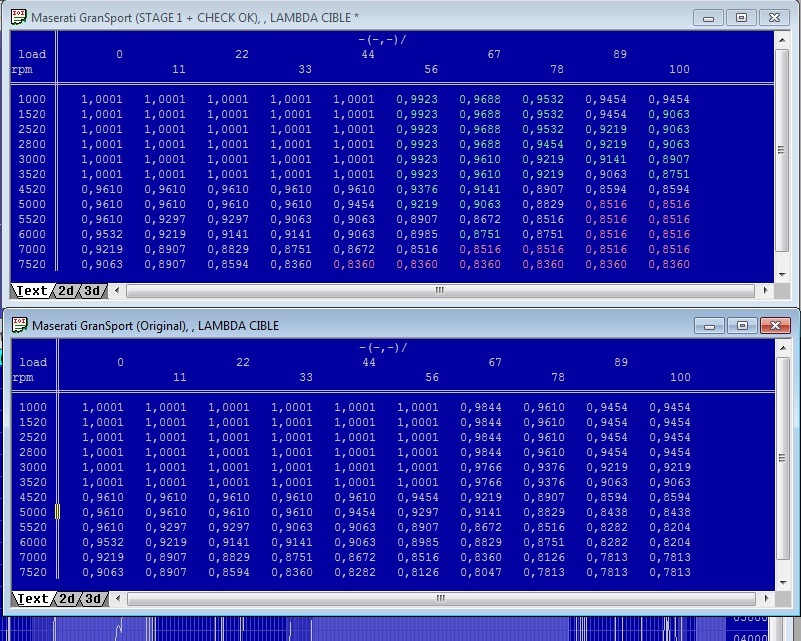This screenshot has width=801, height=641.
Task: Select the Text tab in the Original window
Action: (33, 599)
